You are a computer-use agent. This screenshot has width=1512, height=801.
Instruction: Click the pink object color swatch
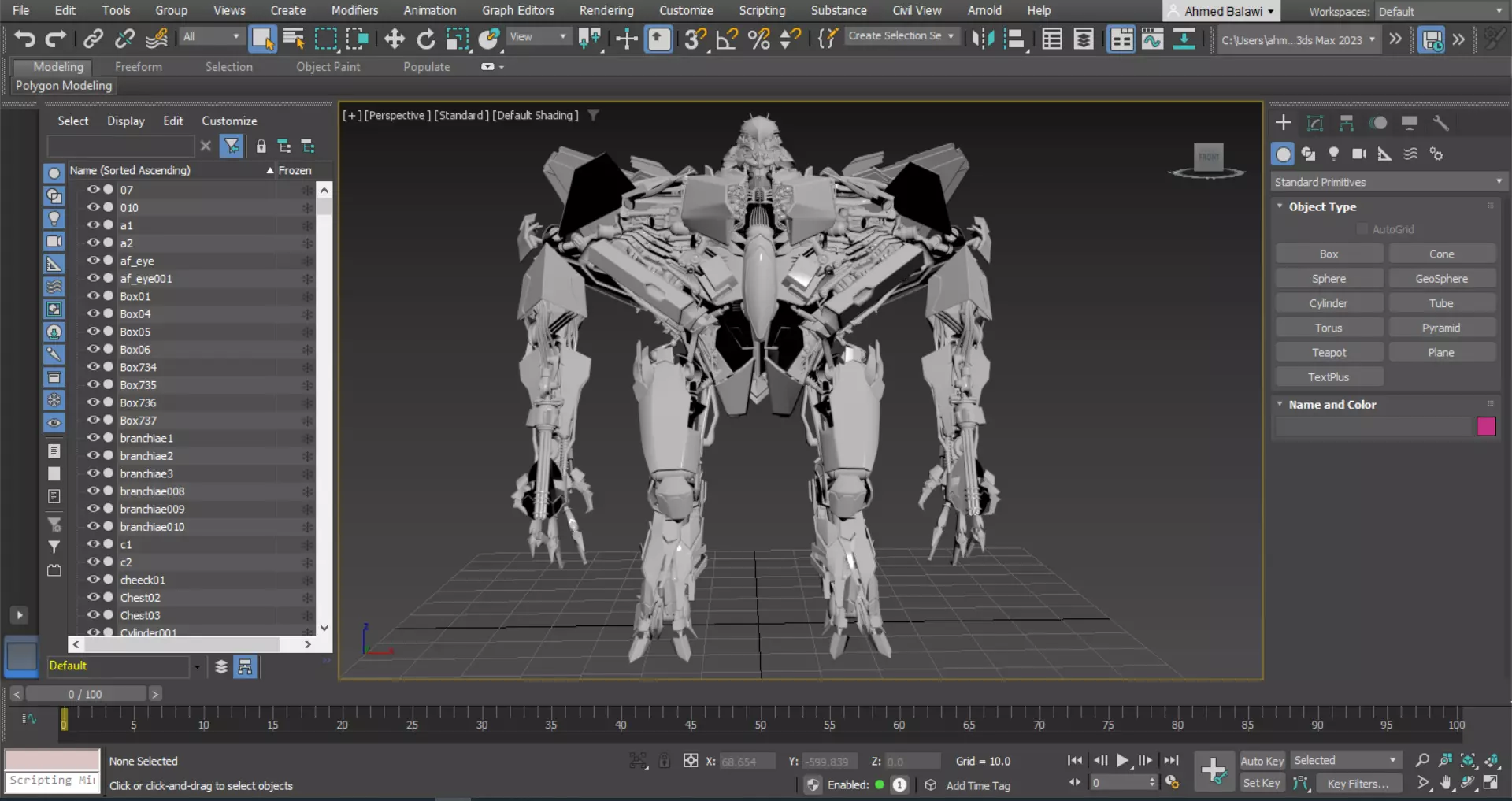[1486, 426]
